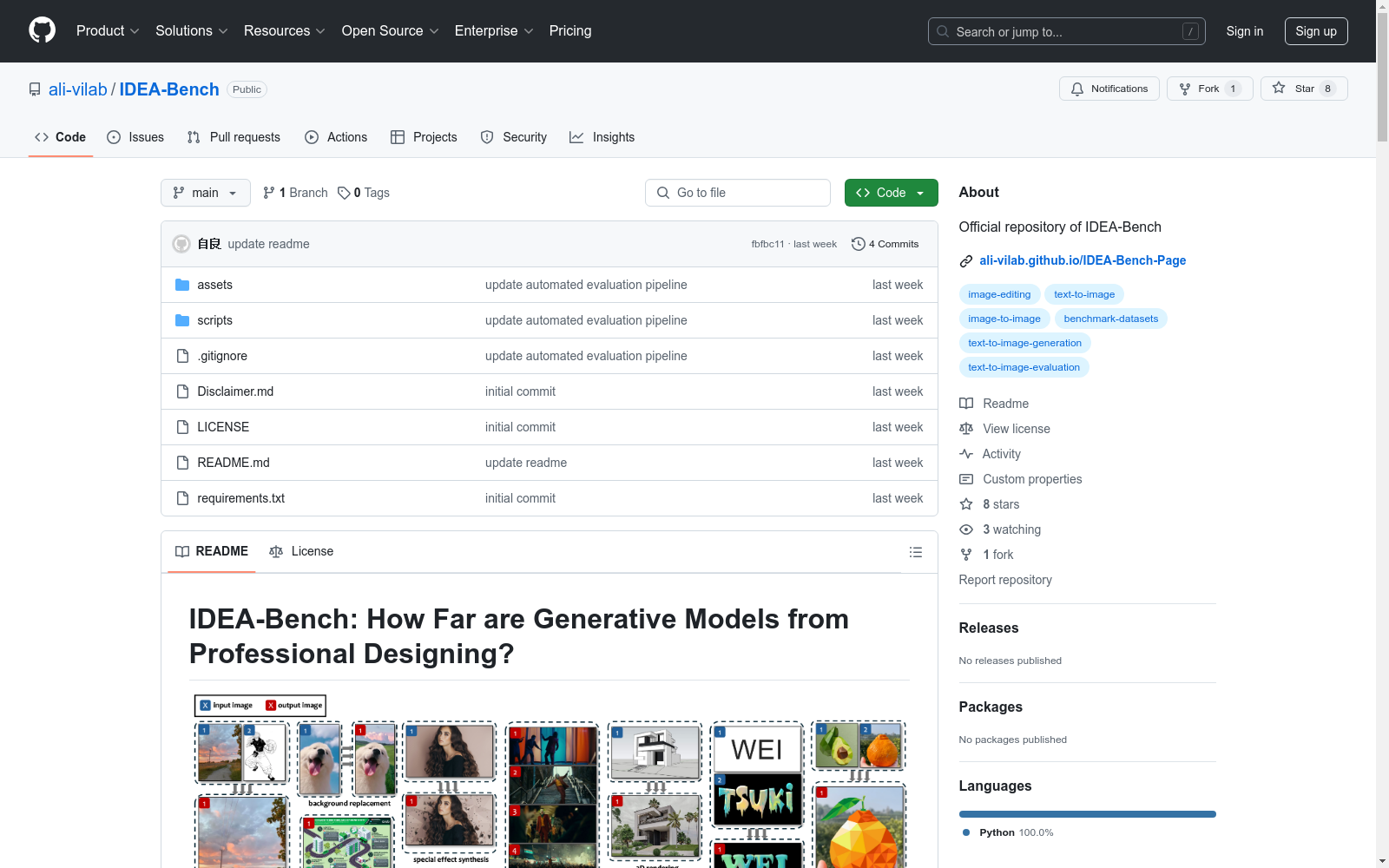Select the Code tab
This screenshot has width=1389, height=868.
click(61, 137)
